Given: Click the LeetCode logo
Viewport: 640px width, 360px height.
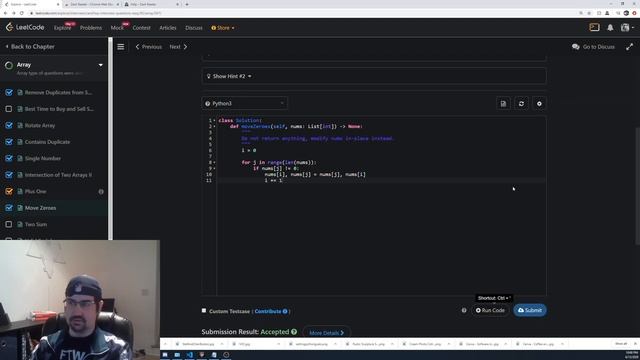Looking at the screenshot, I should click(25, 27).
